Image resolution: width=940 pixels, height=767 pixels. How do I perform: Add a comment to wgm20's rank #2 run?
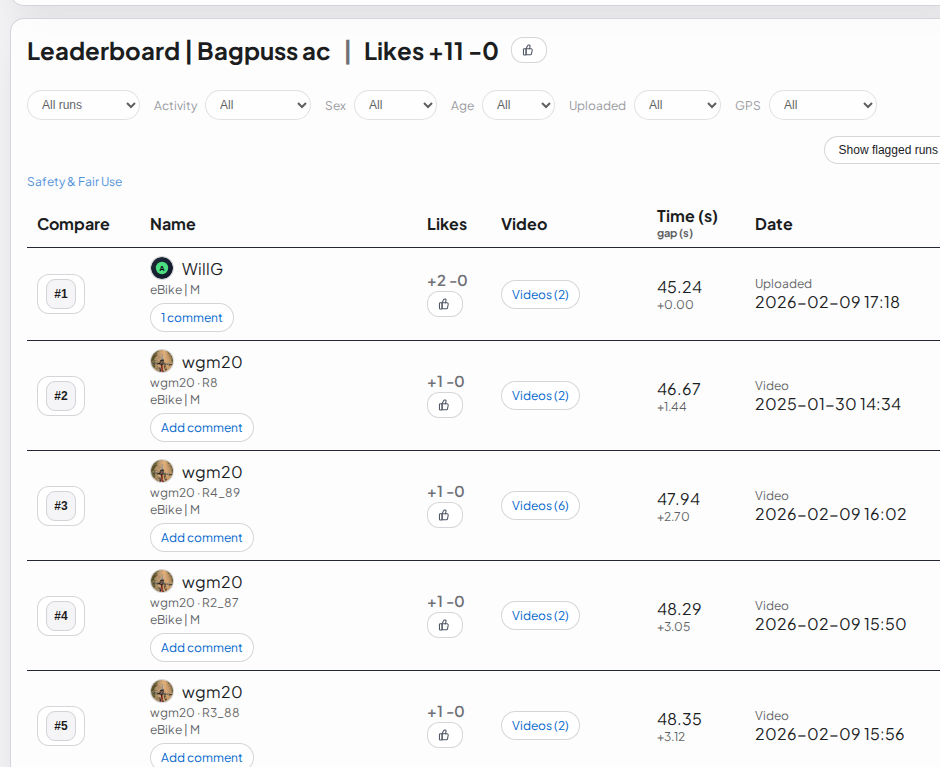click(x=201, y=427)
